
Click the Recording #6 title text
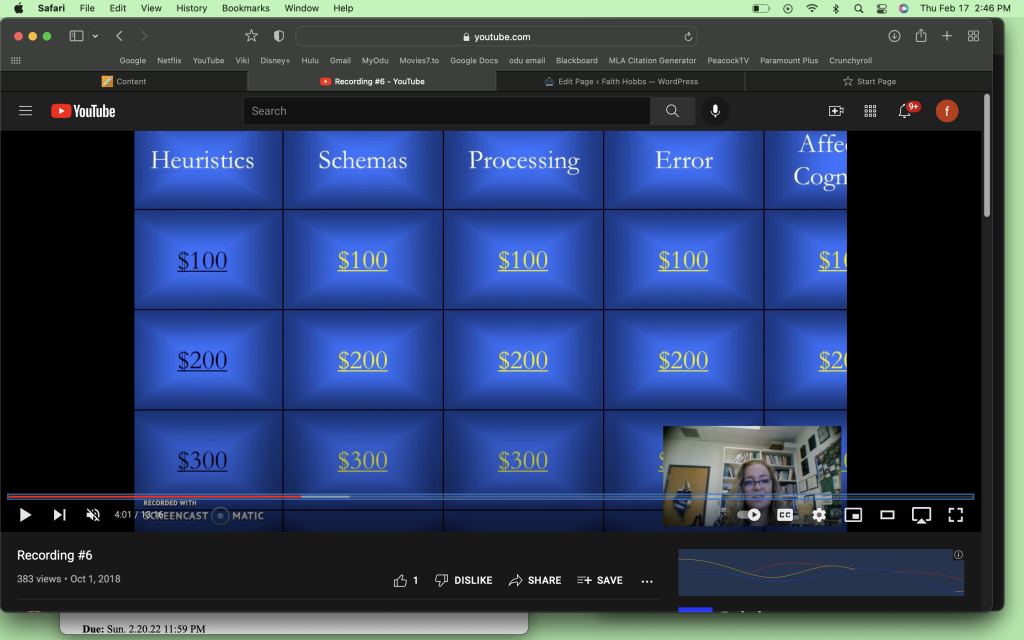click(54, 555)
